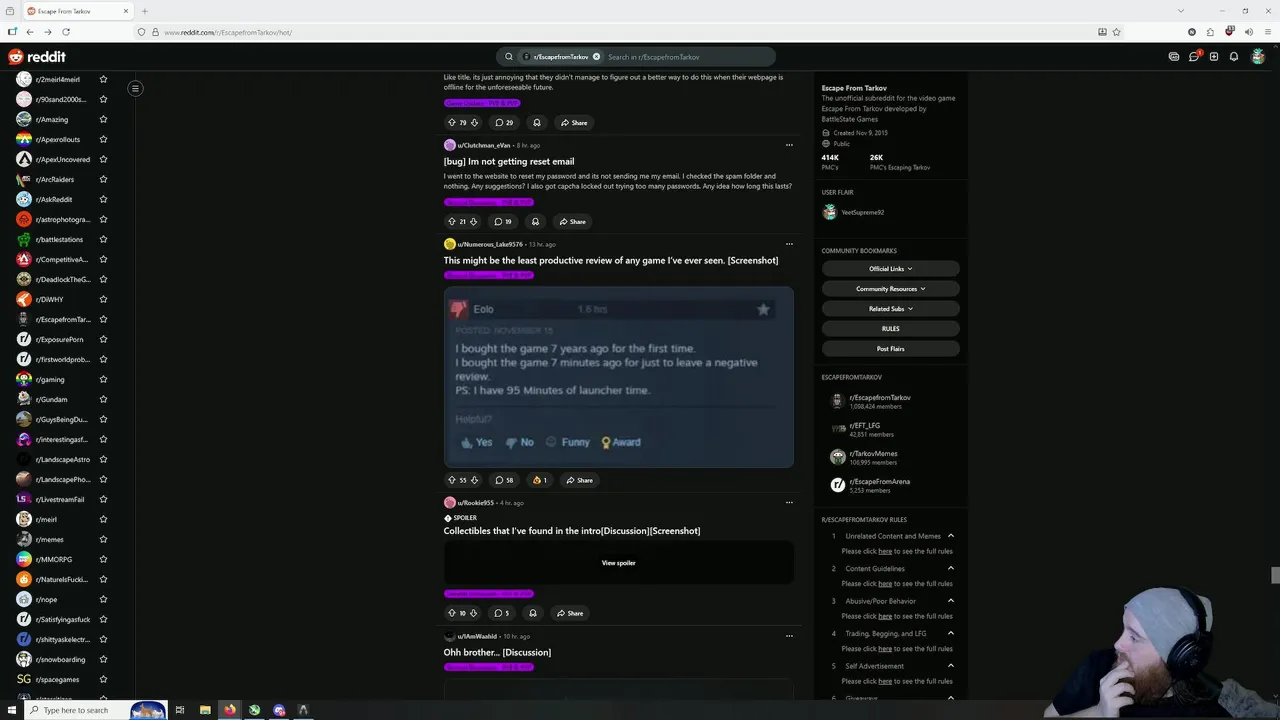Upvote the reset email bug post

pos(451,221)
